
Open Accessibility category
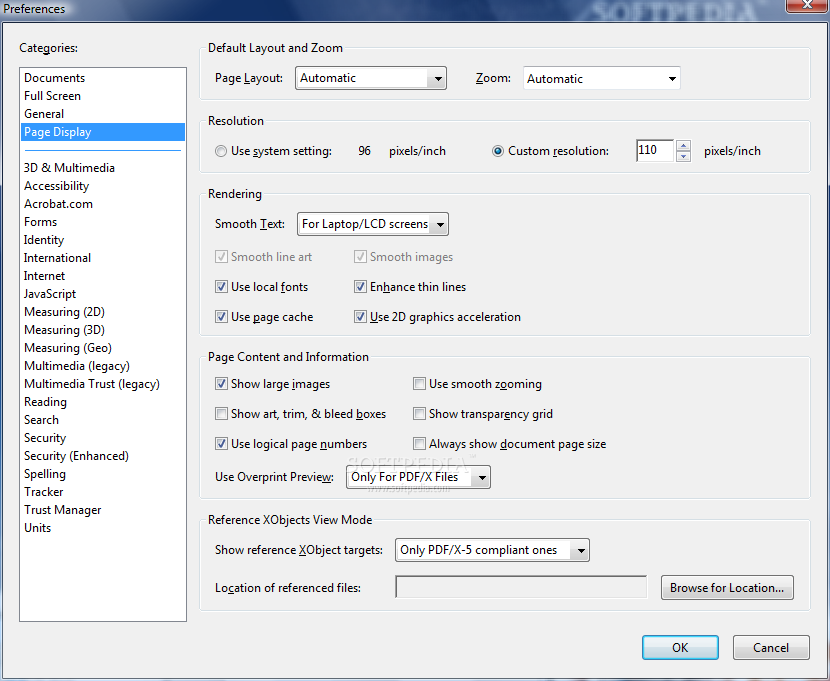pyautogui.click(x=57, y=186)
